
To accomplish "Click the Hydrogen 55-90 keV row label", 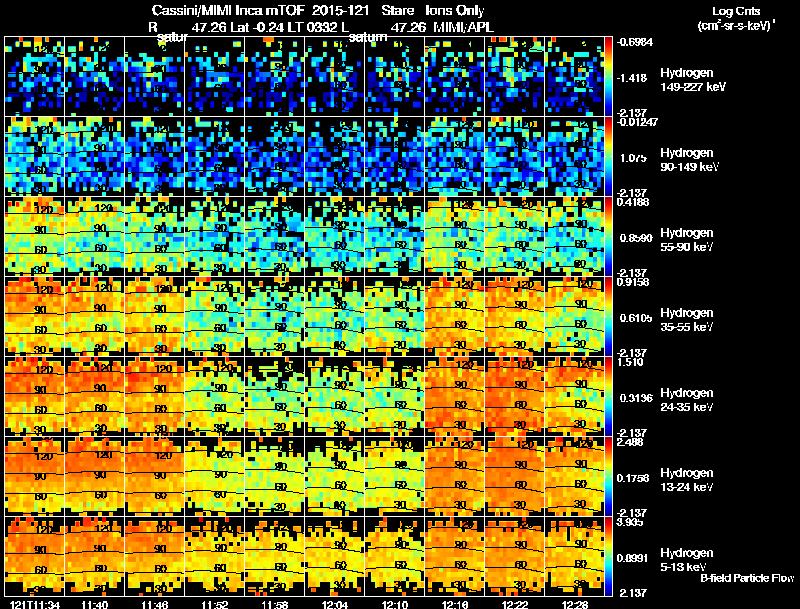I will [x=687, y=240].
